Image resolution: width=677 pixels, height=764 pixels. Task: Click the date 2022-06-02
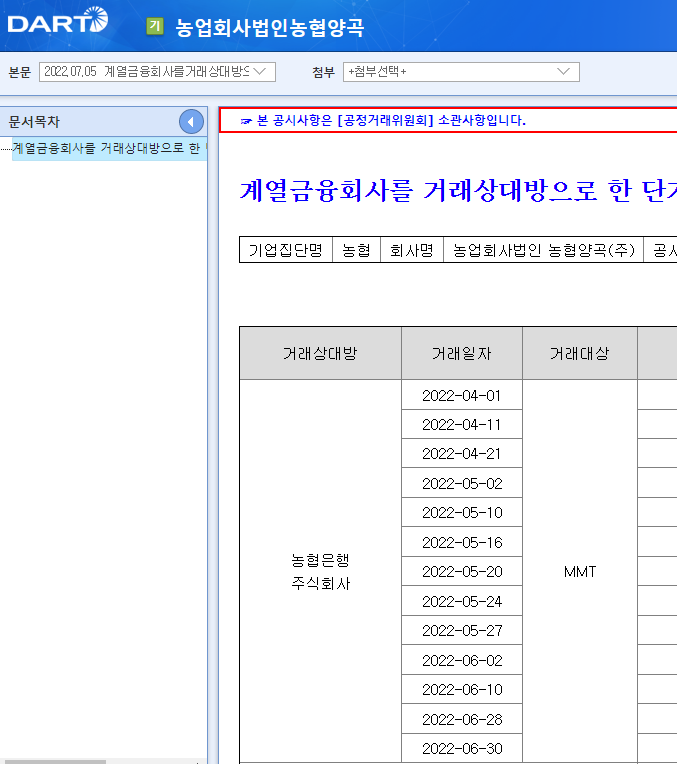pyautogui.click(x=462, y=660)
